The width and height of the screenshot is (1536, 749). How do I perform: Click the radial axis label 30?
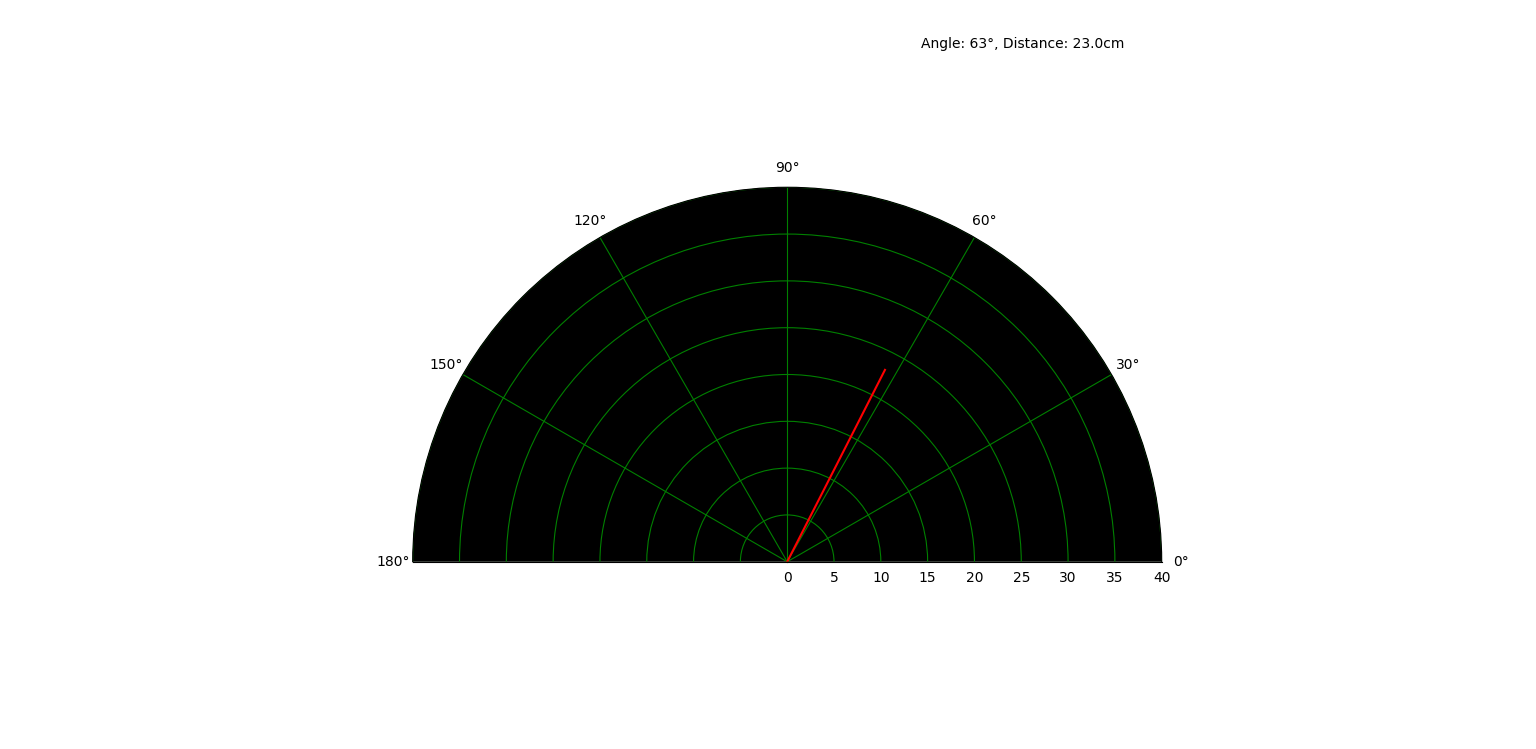pos(1068,578)
